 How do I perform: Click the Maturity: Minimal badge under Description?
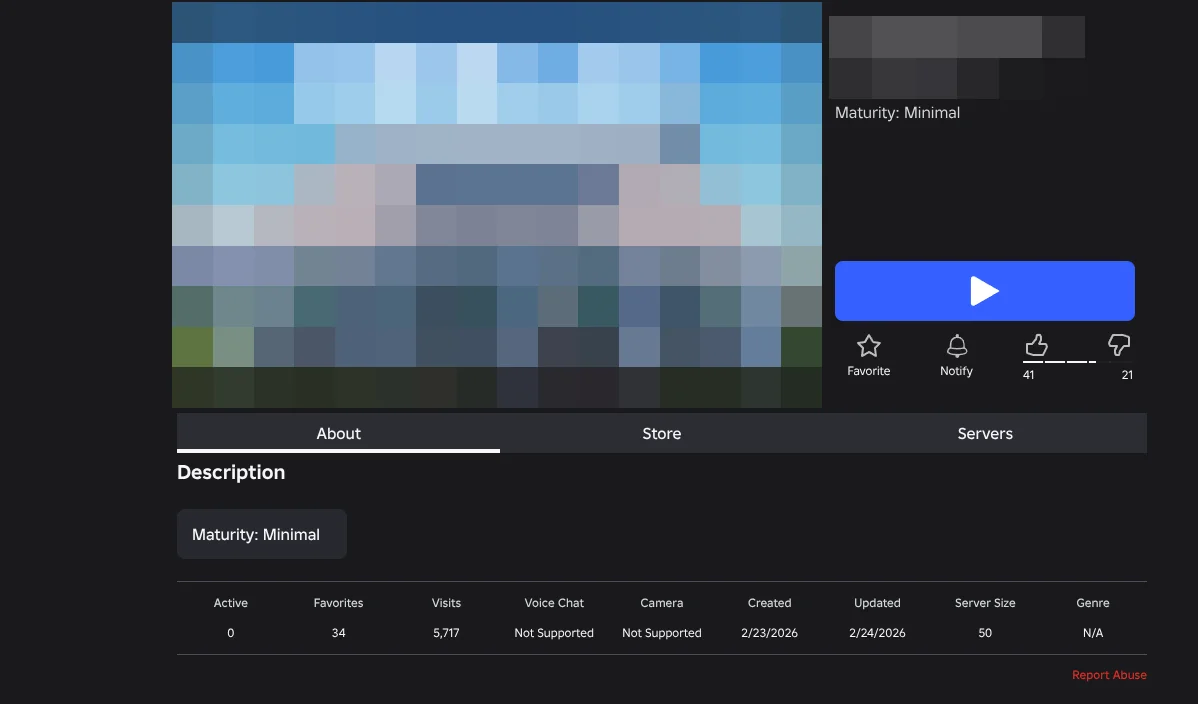(x=261, y=533)
